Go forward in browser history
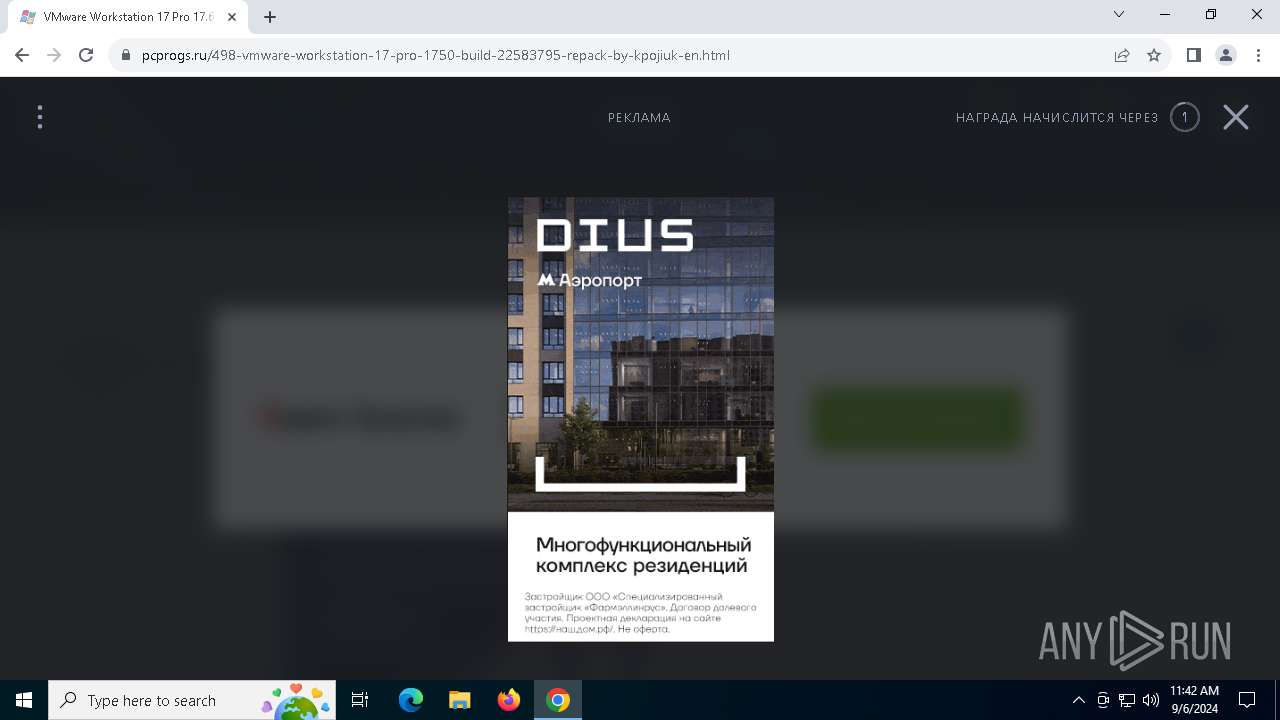1280x720 pixels. [54, 55]
